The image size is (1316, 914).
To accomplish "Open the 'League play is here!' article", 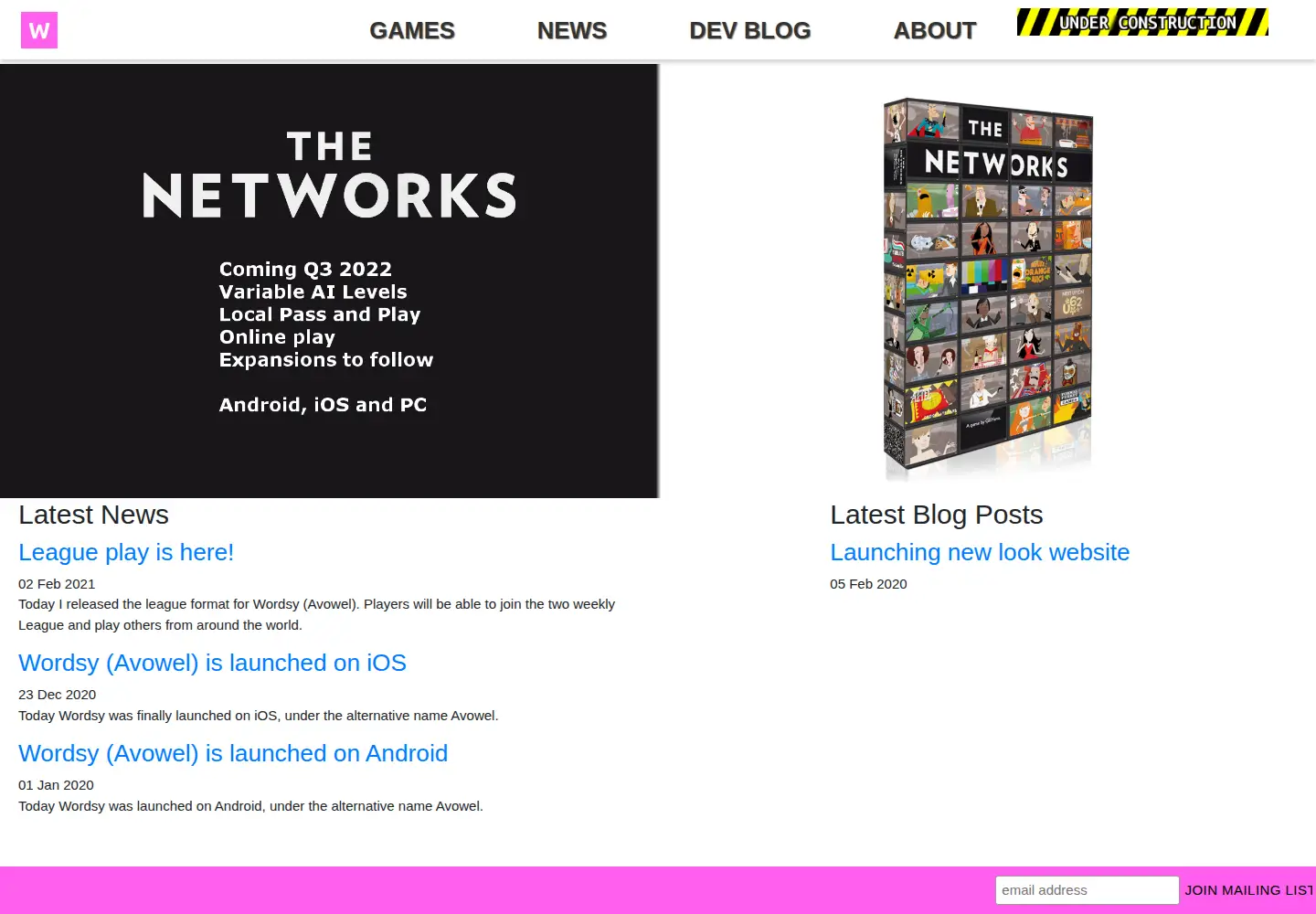I will [126, 552].
